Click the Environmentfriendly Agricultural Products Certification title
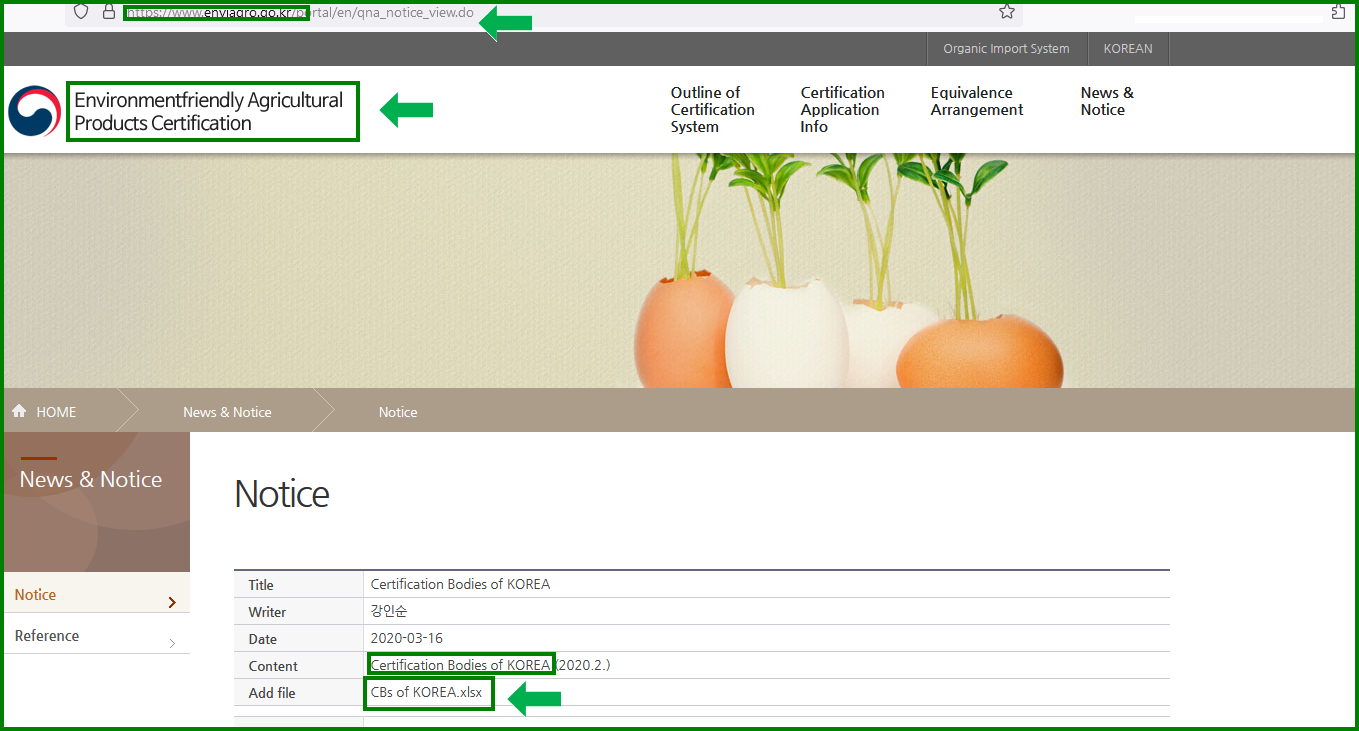 [x=209, y=111]
